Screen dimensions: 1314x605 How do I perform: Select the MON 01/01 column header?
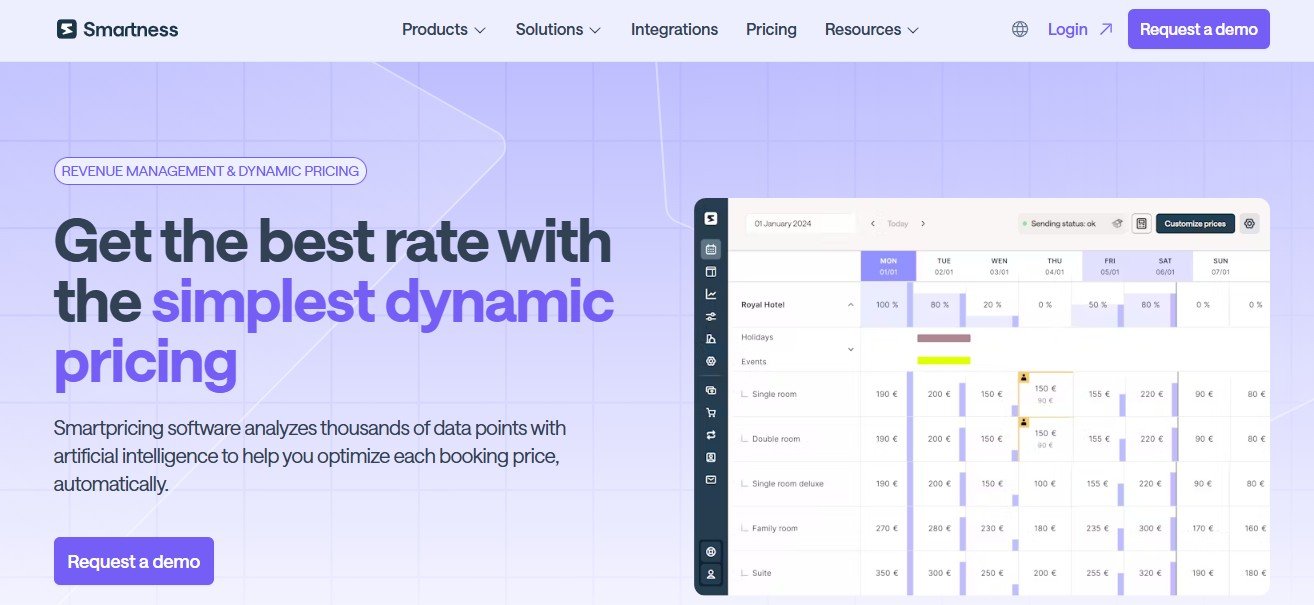click(888, 266)
